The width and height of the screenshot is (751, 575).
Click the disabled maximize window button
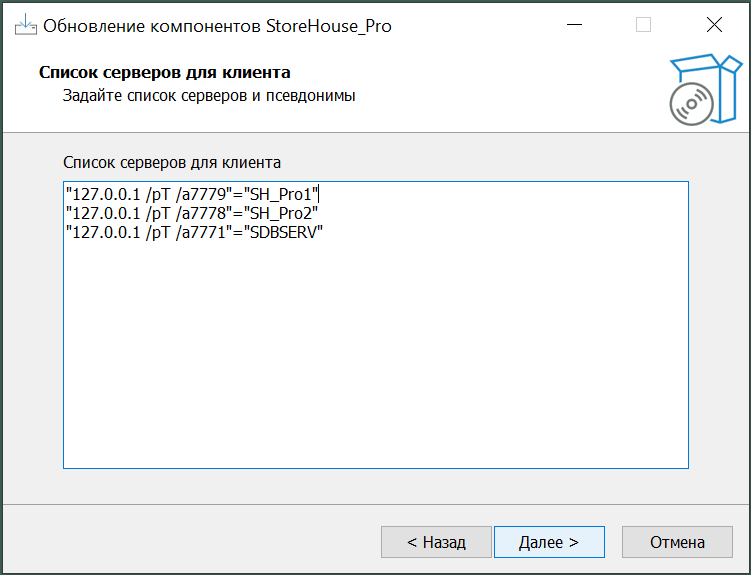click(643, 26)
